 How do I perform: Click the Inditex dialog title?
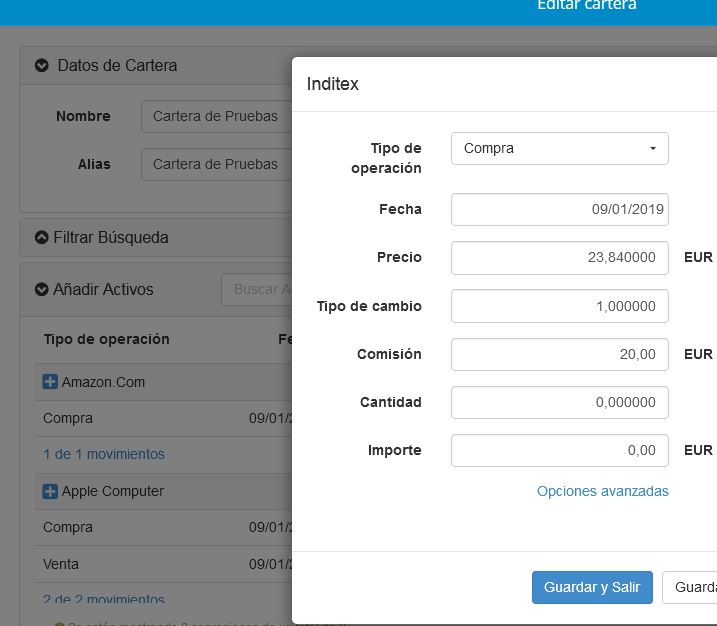[x=332, y=84]
